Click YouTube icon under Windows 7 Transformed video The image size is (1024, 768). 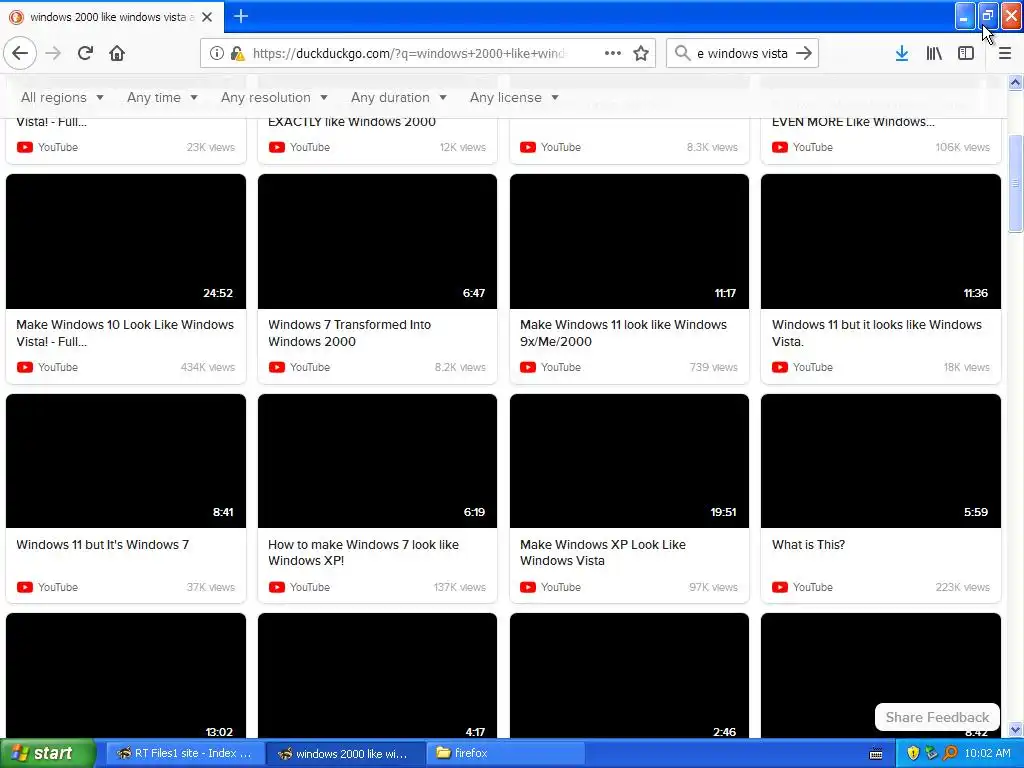(277, 367)
